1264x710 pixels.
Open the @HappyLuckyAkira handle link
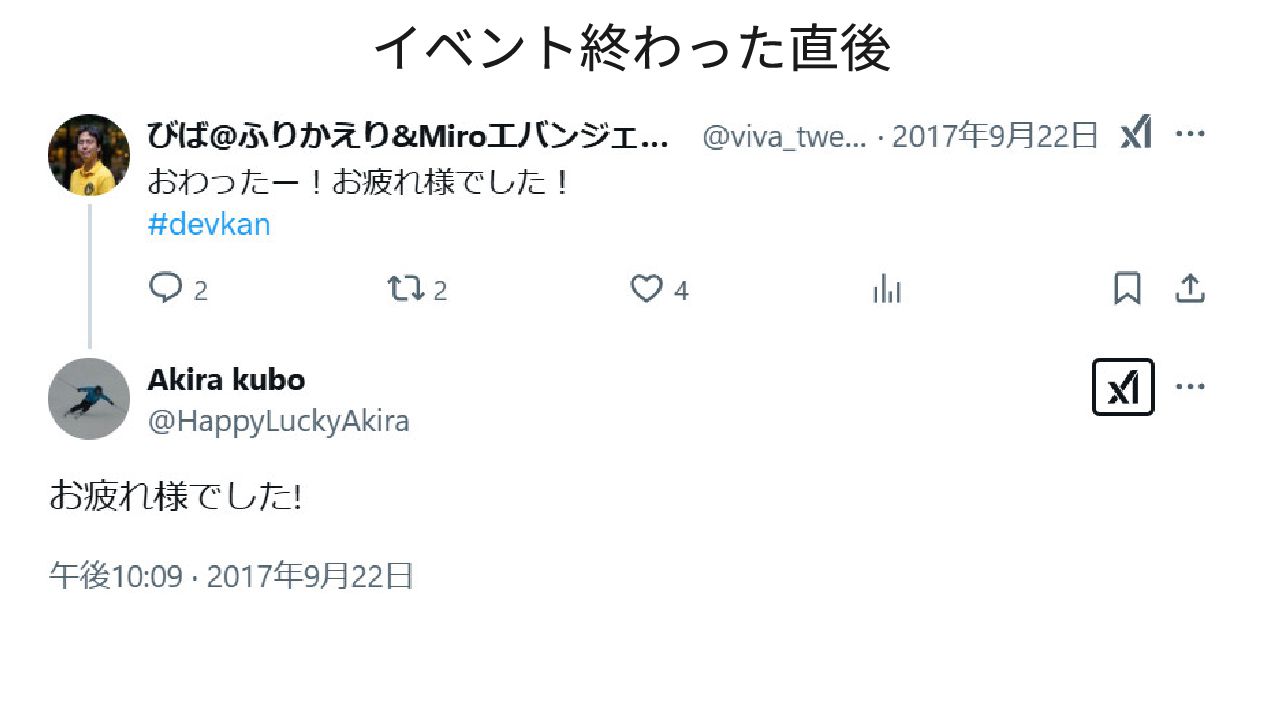279,422
